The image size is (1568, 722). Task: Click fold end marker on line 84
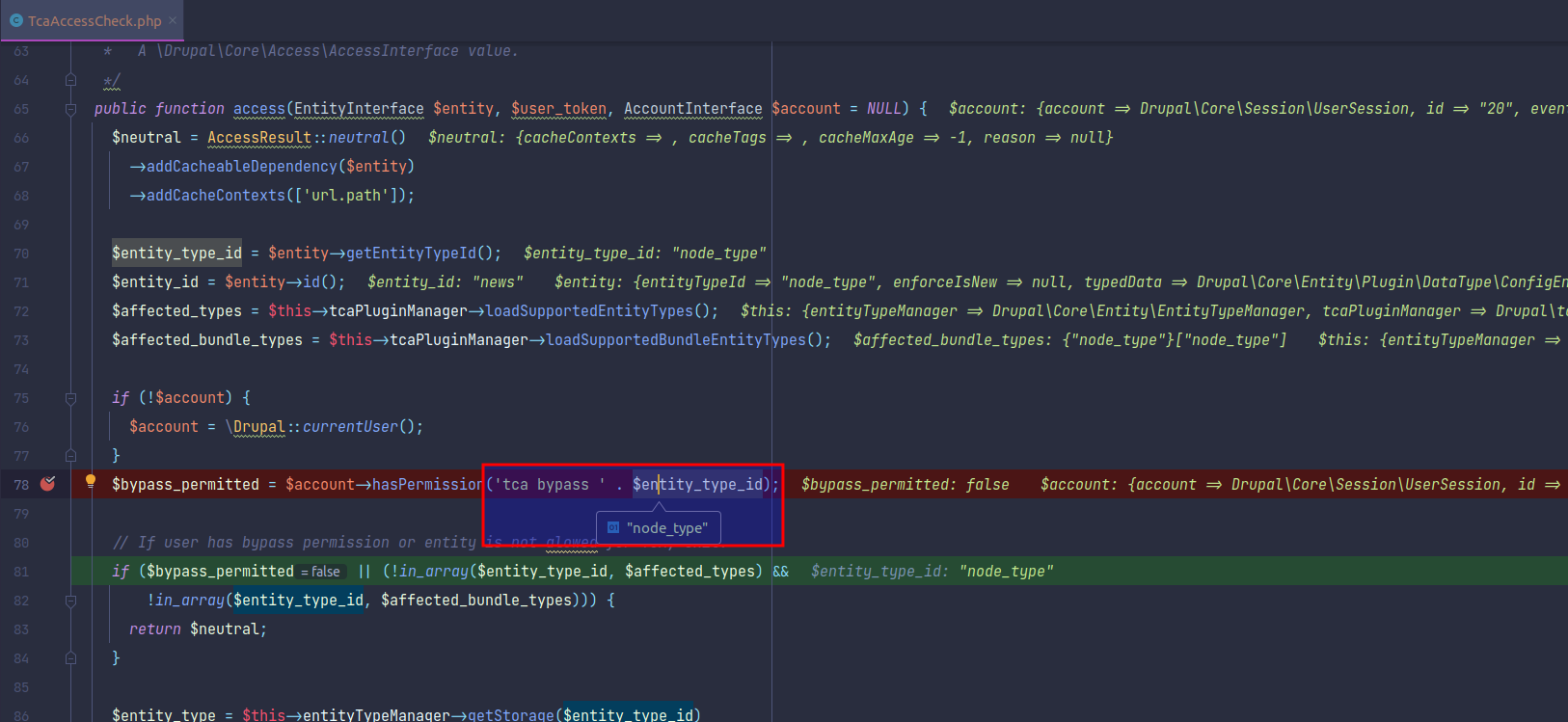70,657
